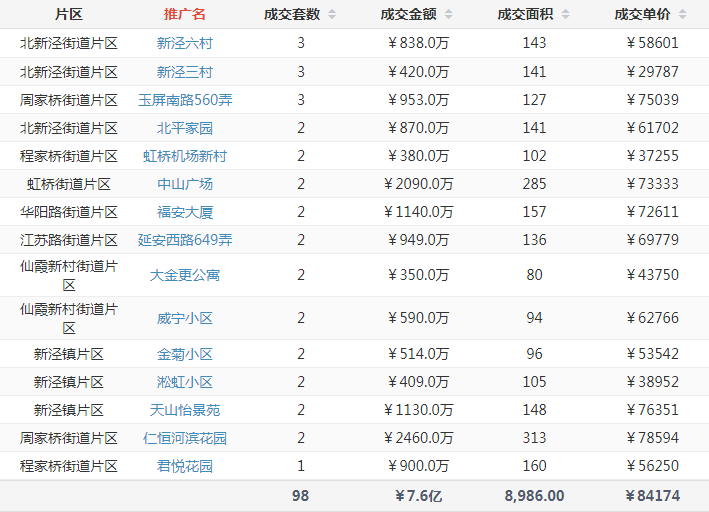709x512 pixels.
Task: Click 江苏路街道片区 district cell
Action: click(69, 240)
